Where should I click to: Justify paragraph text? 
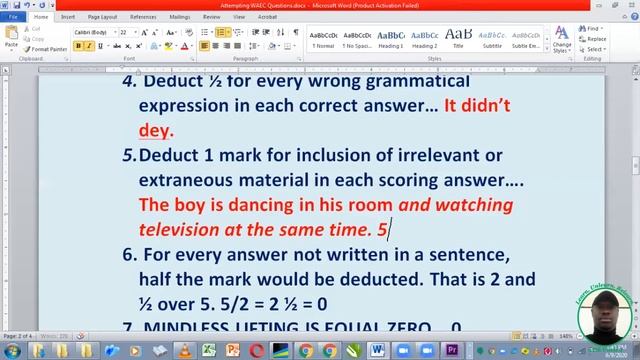(238, 46)
